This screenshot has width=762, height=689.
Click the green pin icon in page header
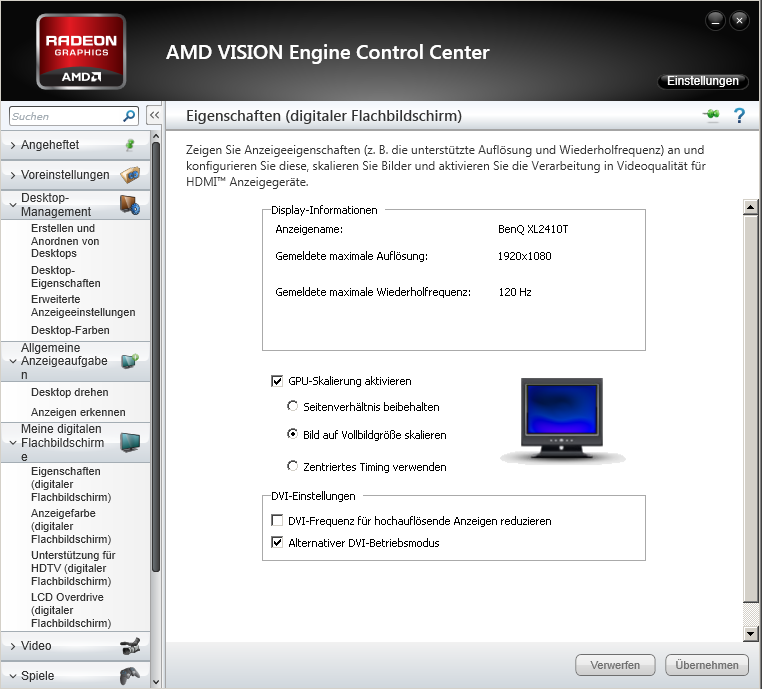tap(712, 115)
